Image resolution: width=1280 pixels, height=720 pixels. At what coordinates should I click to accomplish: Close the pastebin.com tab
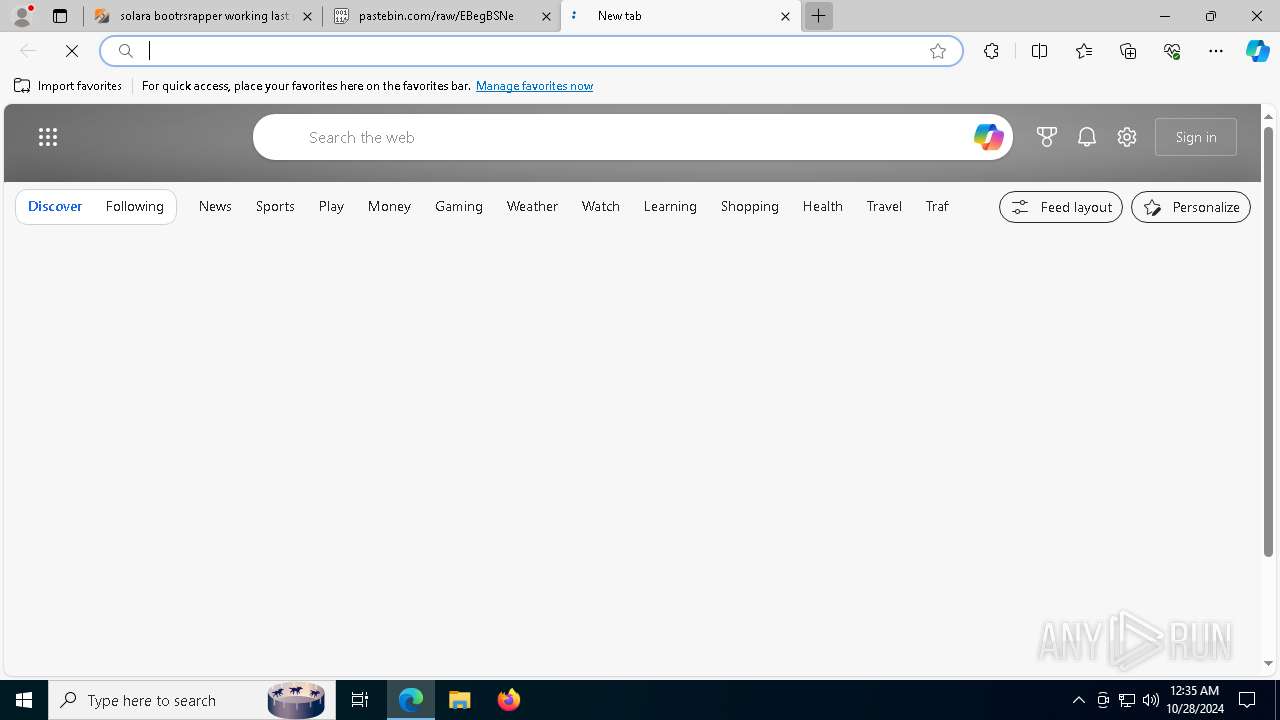pos(546,16)
